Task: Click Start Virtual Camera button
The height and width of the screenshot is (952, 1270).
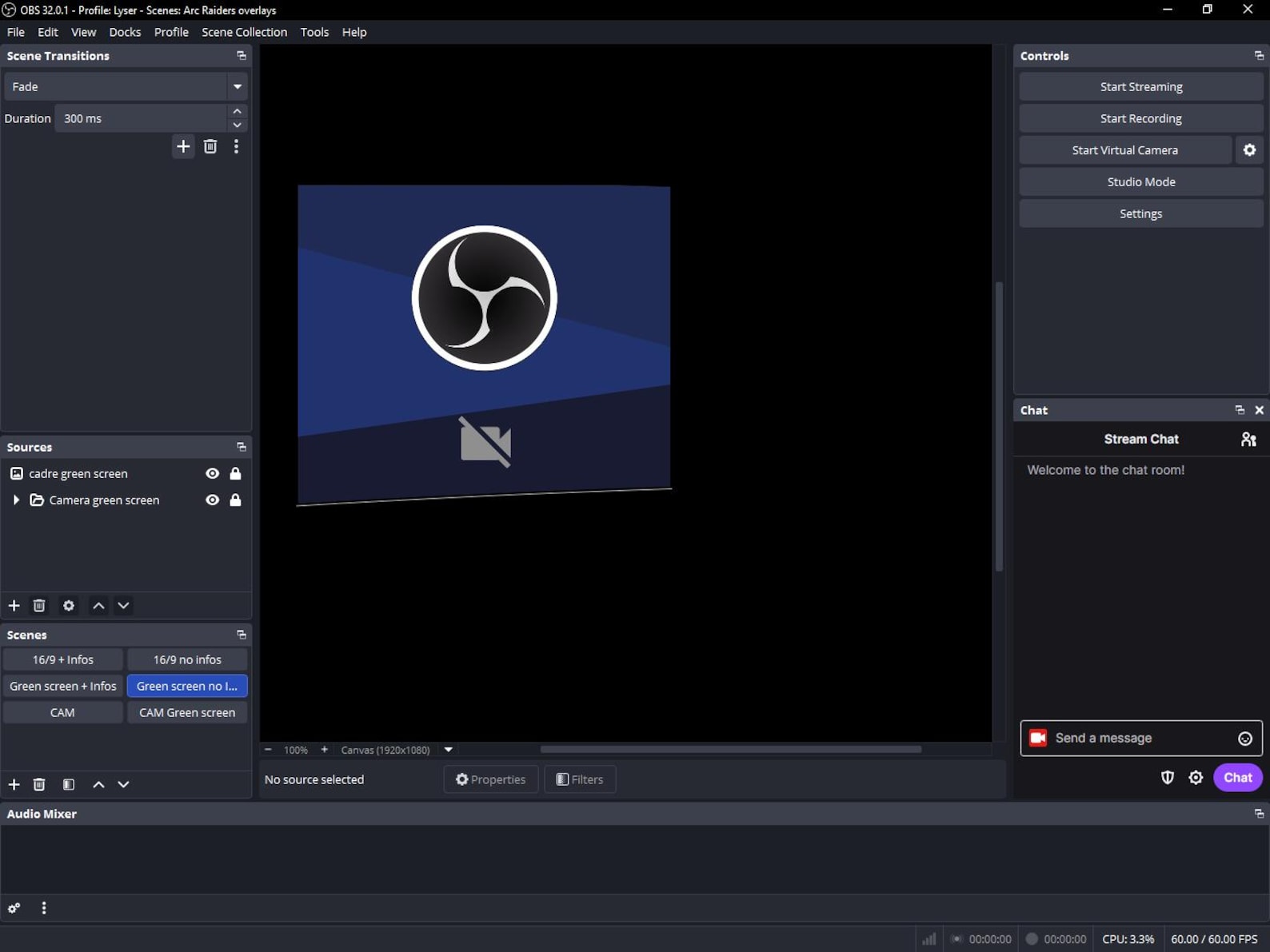Action: tap(1125, 149)
